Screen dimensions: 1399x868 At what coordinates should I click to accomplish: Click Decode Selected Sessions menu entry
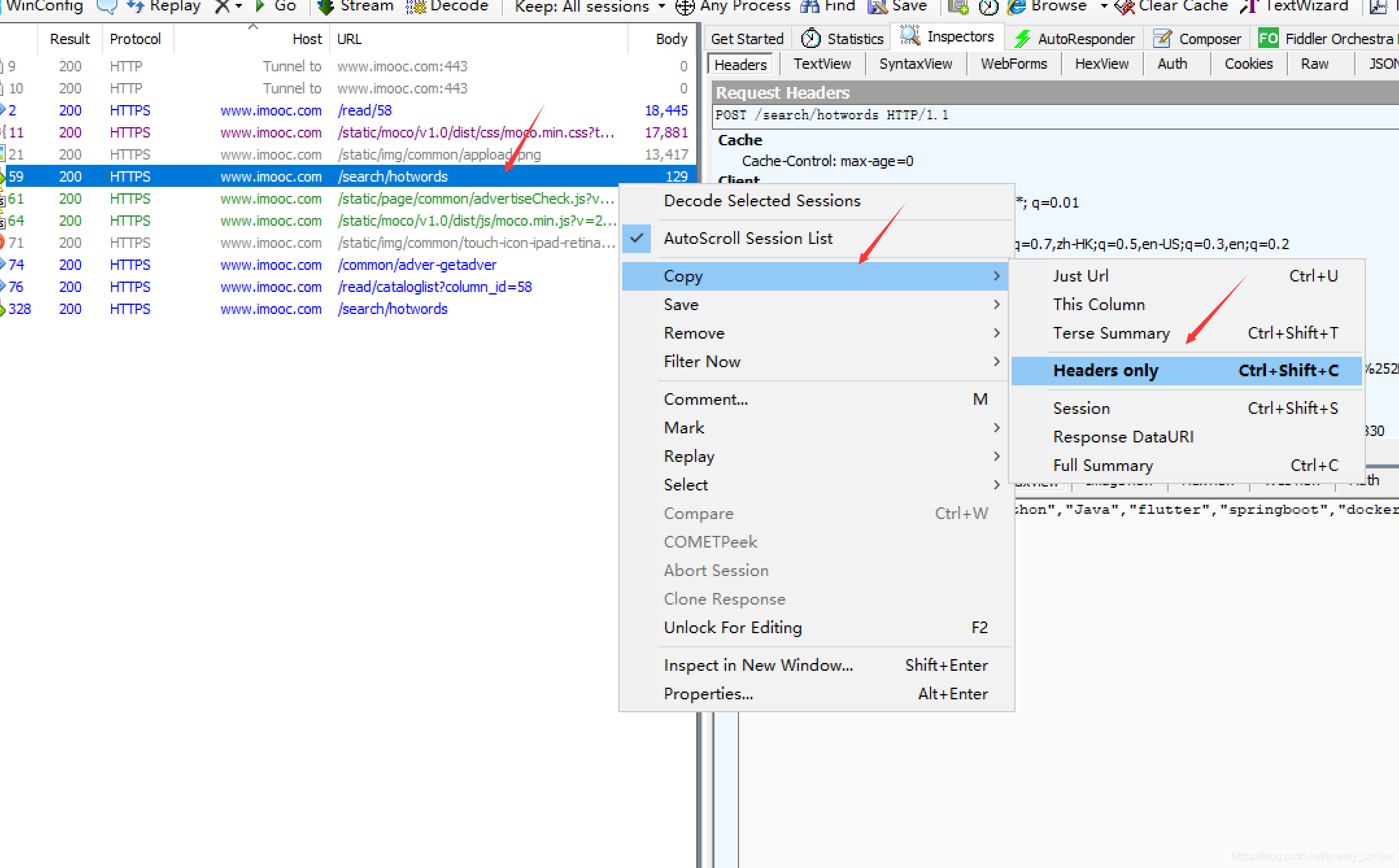point(762,200)
